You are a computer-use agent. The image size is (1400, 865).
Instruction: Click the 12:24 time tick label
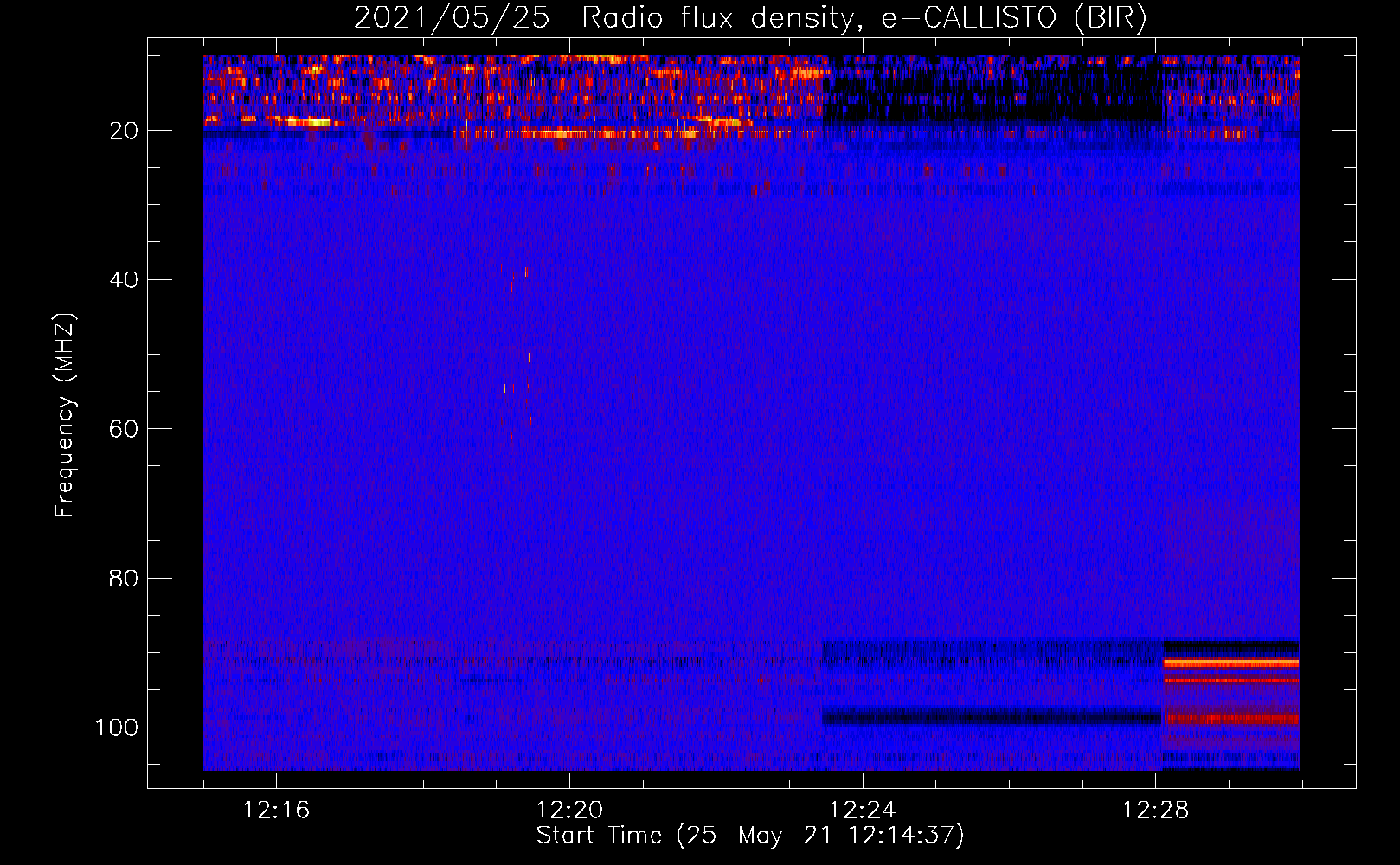863,811
